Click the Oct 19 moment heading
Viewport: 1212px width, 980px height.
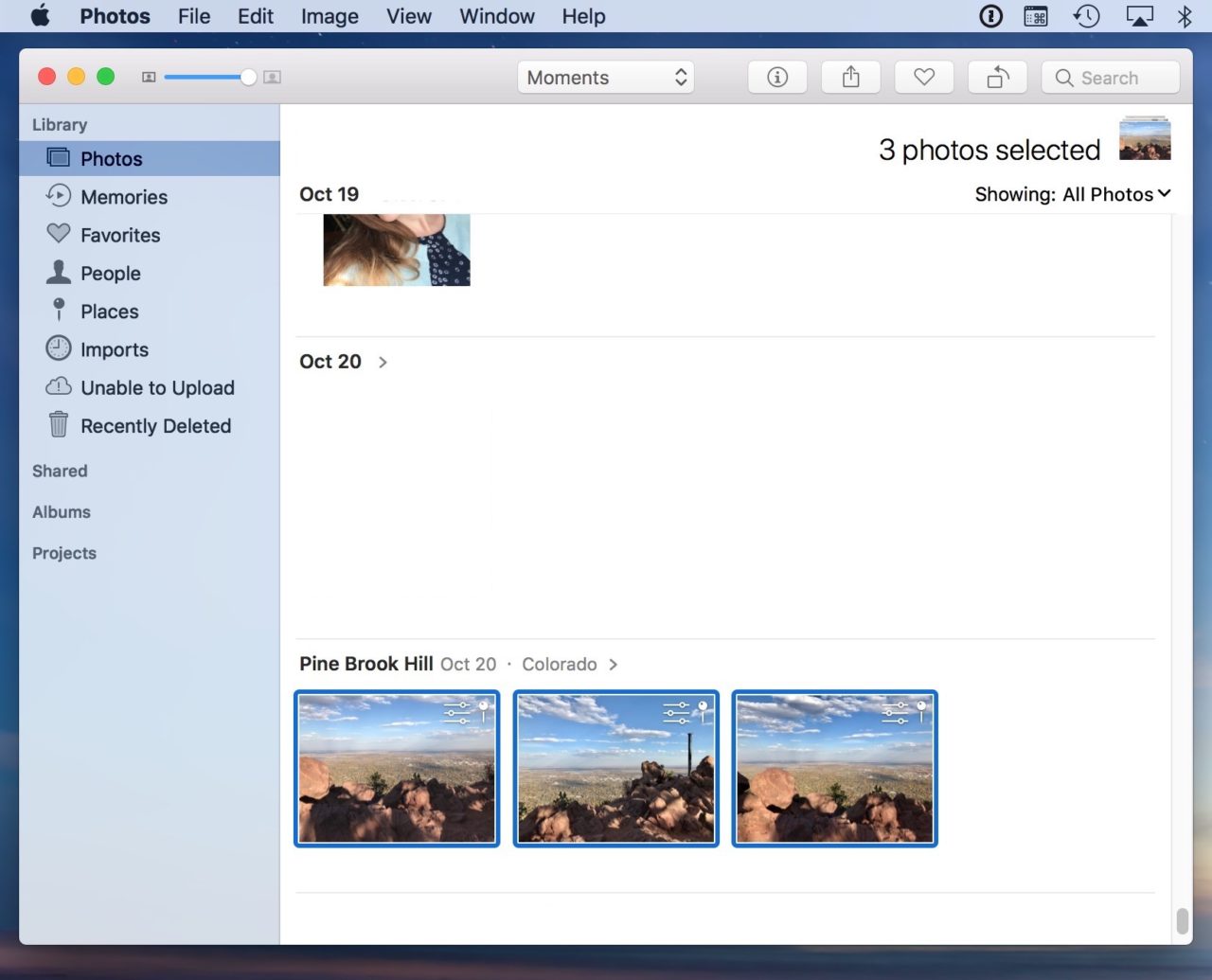coord(330,194)
